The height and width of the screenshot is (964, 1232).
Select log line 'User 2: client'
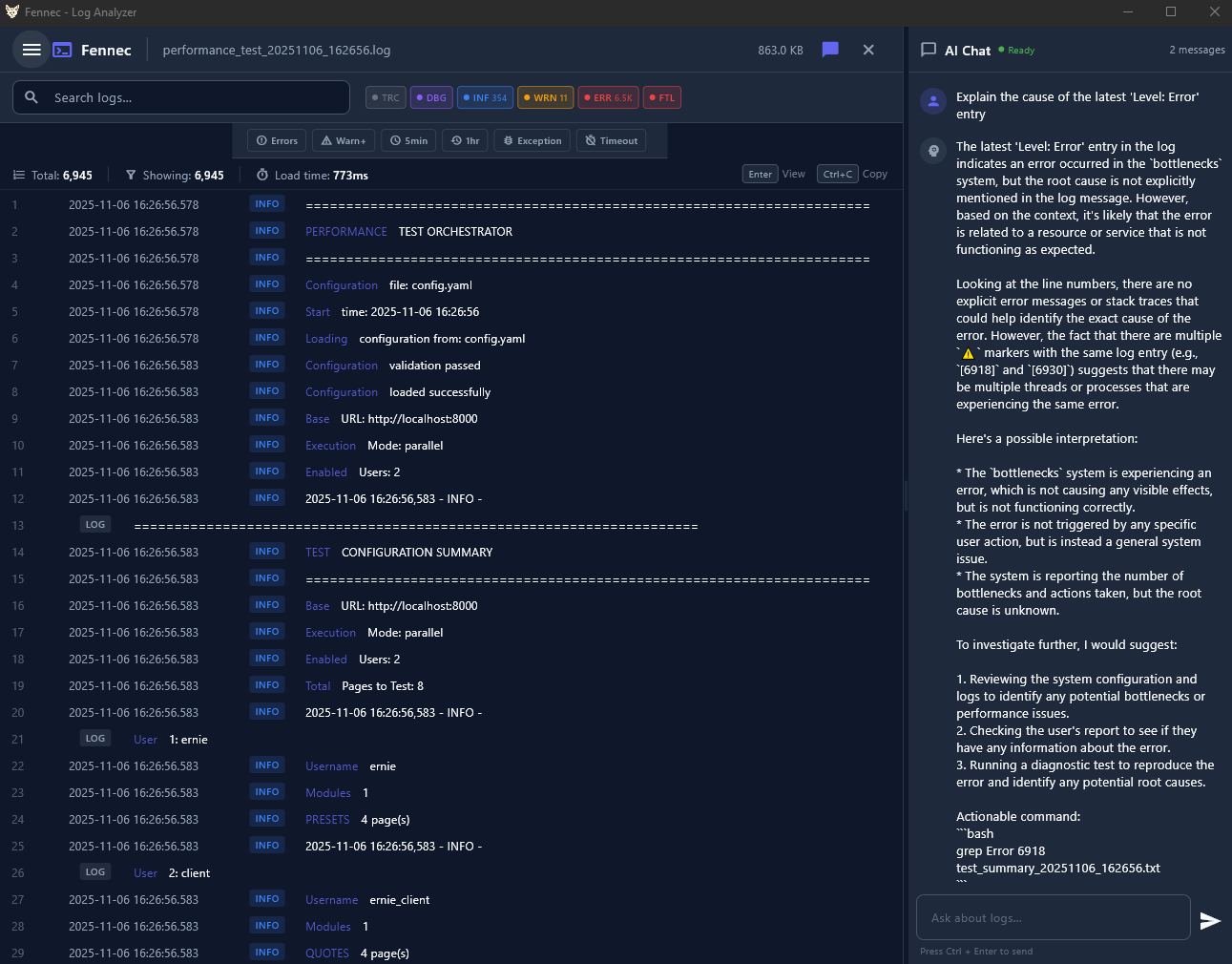tap(451, 872)
